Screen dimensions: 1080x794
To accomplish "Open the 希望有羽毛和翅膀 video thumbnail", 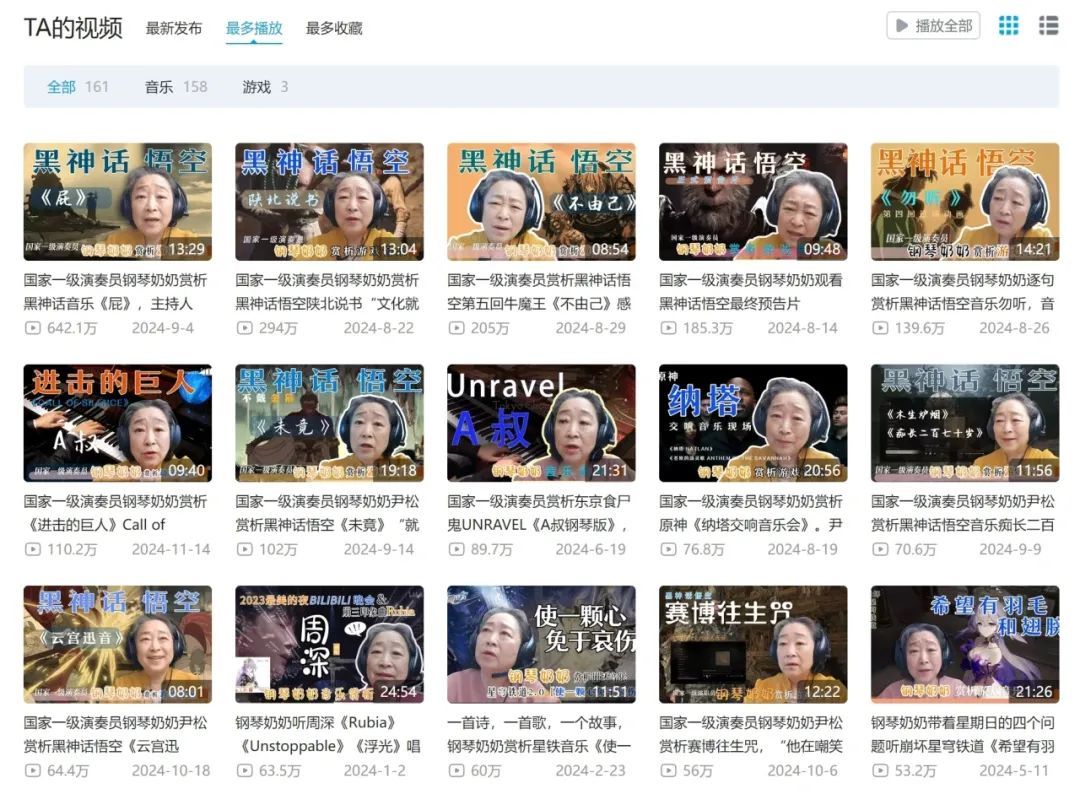I will 965,644.
